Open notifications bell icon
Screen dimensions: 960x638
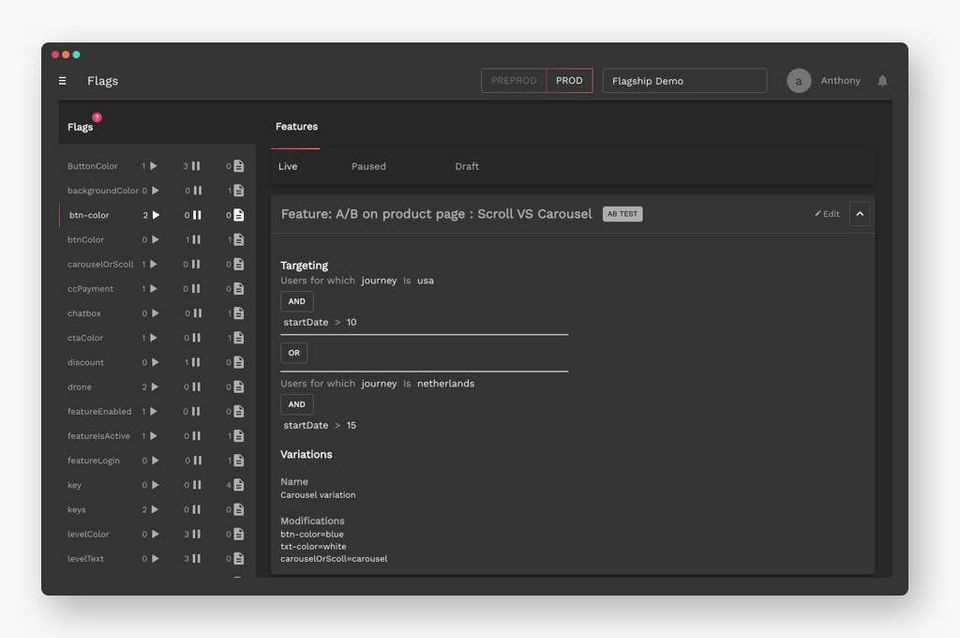pos(882,81)
